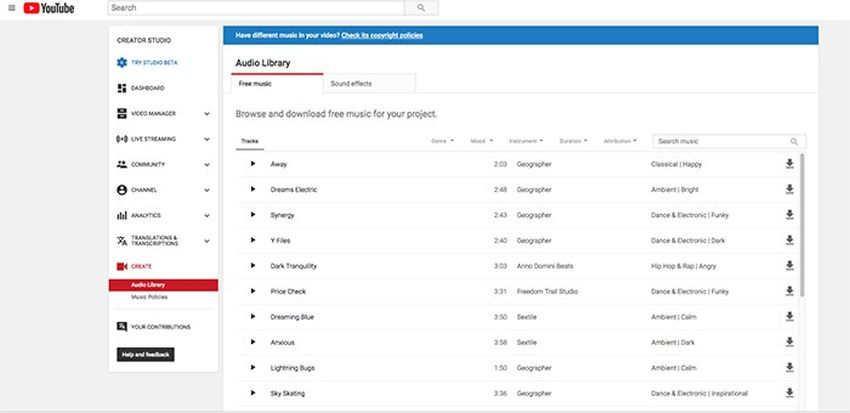Download the track Anxious
850x413 pixels.
coord(789,342)
